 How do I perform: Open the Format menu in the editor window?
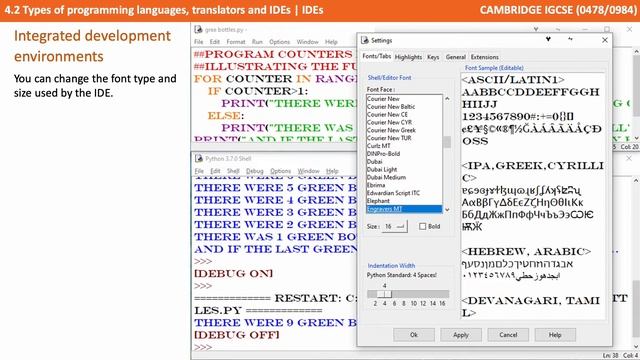coord(236,42)
